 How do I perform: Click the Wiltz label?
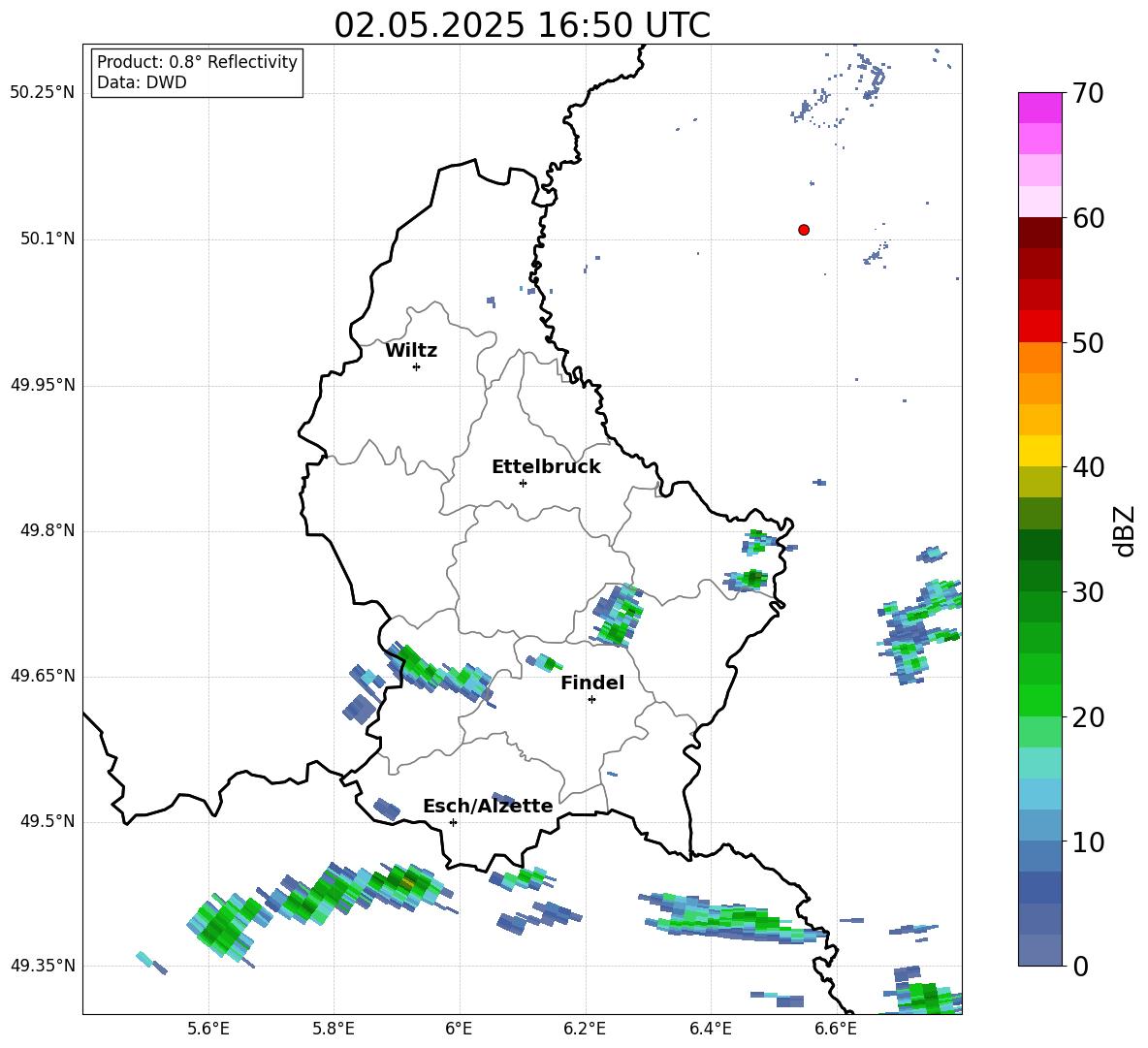point(411,351)
